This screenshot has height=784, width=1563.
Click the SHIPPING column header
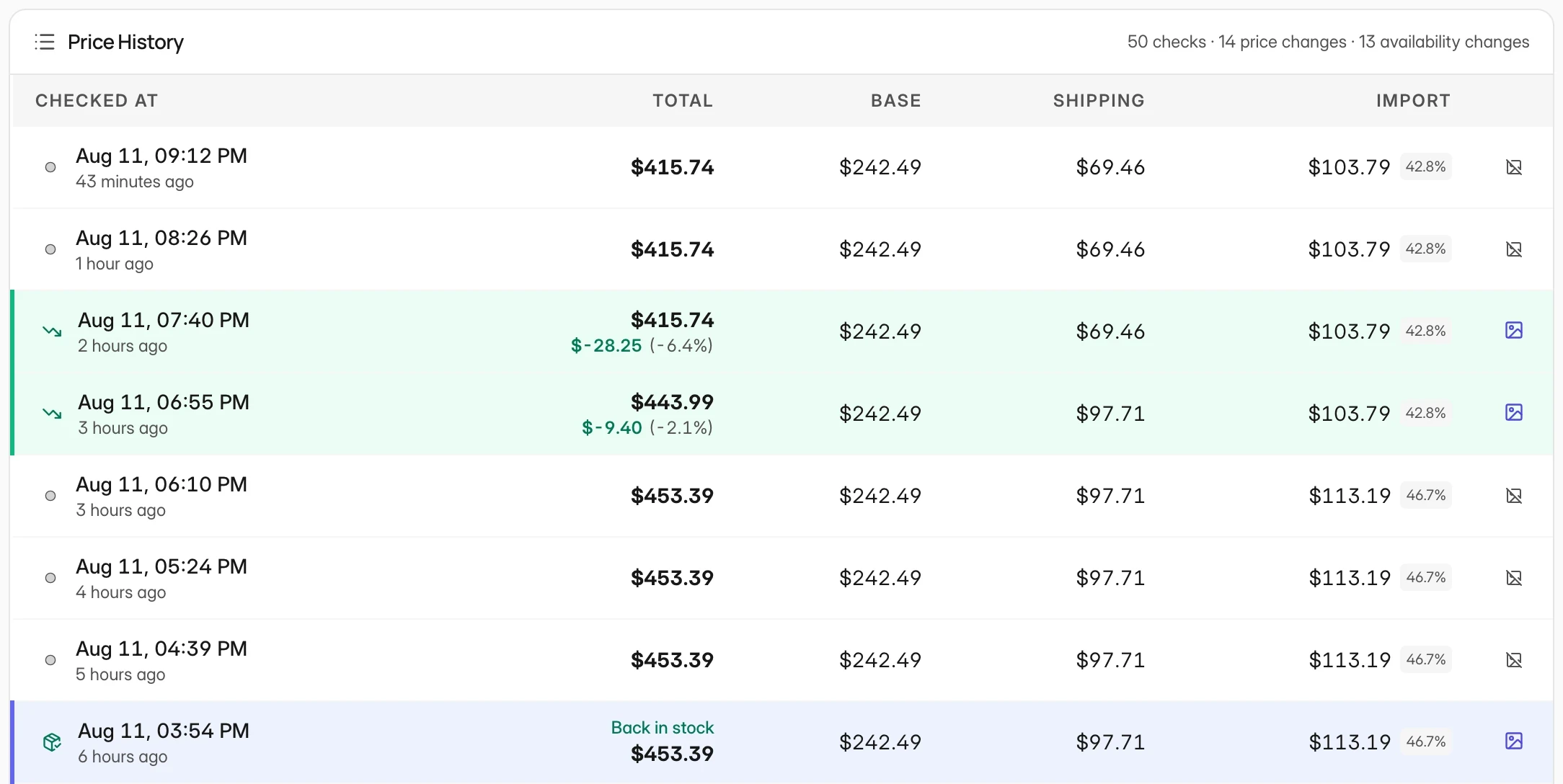click(1099, 101)
